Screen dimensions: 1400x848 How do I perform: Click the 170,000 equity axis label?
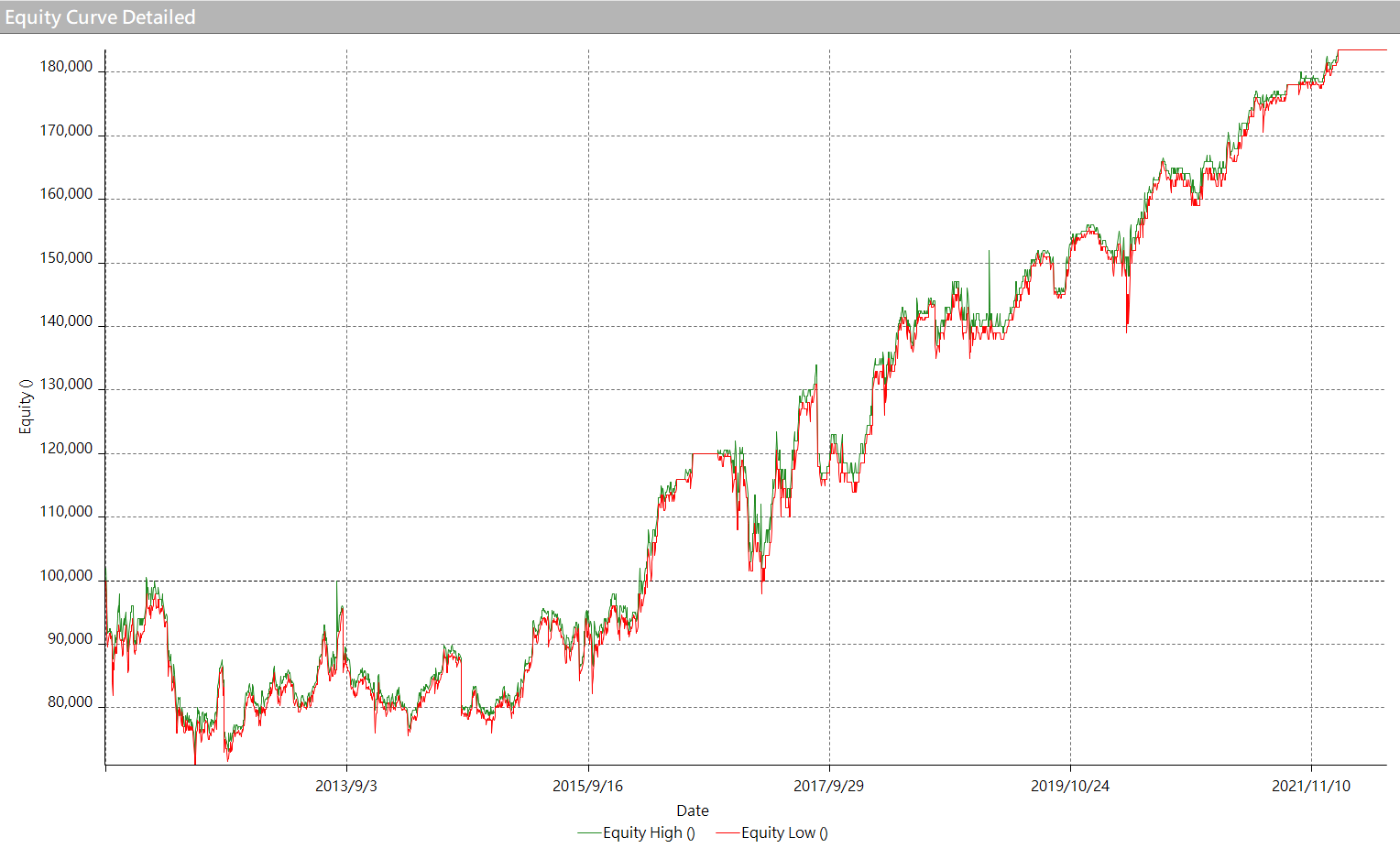[x=66, y=131]
